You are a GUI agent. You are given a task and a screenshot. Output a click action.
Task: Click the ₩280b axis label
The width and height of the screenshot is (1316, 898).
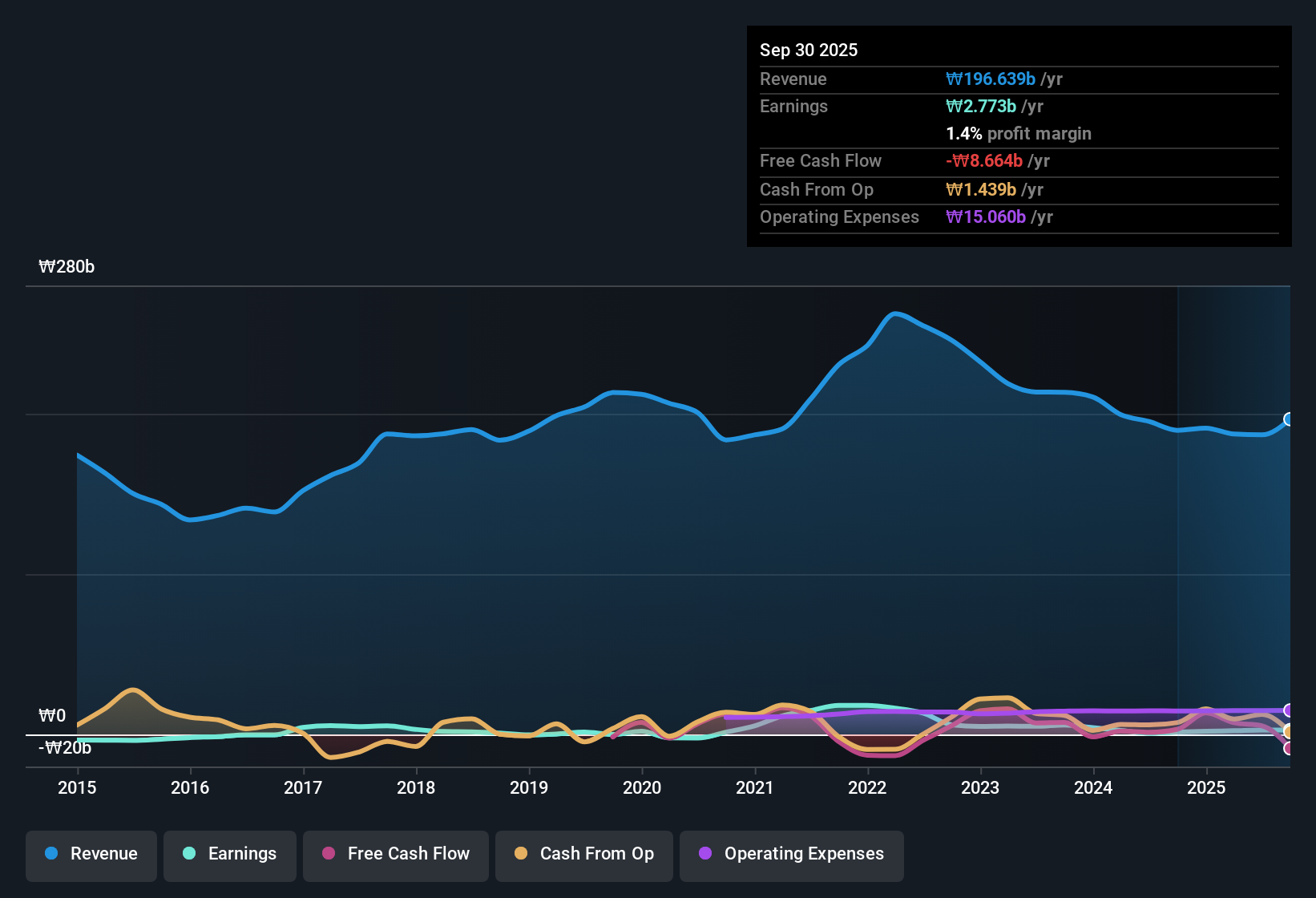pos(67,266)
